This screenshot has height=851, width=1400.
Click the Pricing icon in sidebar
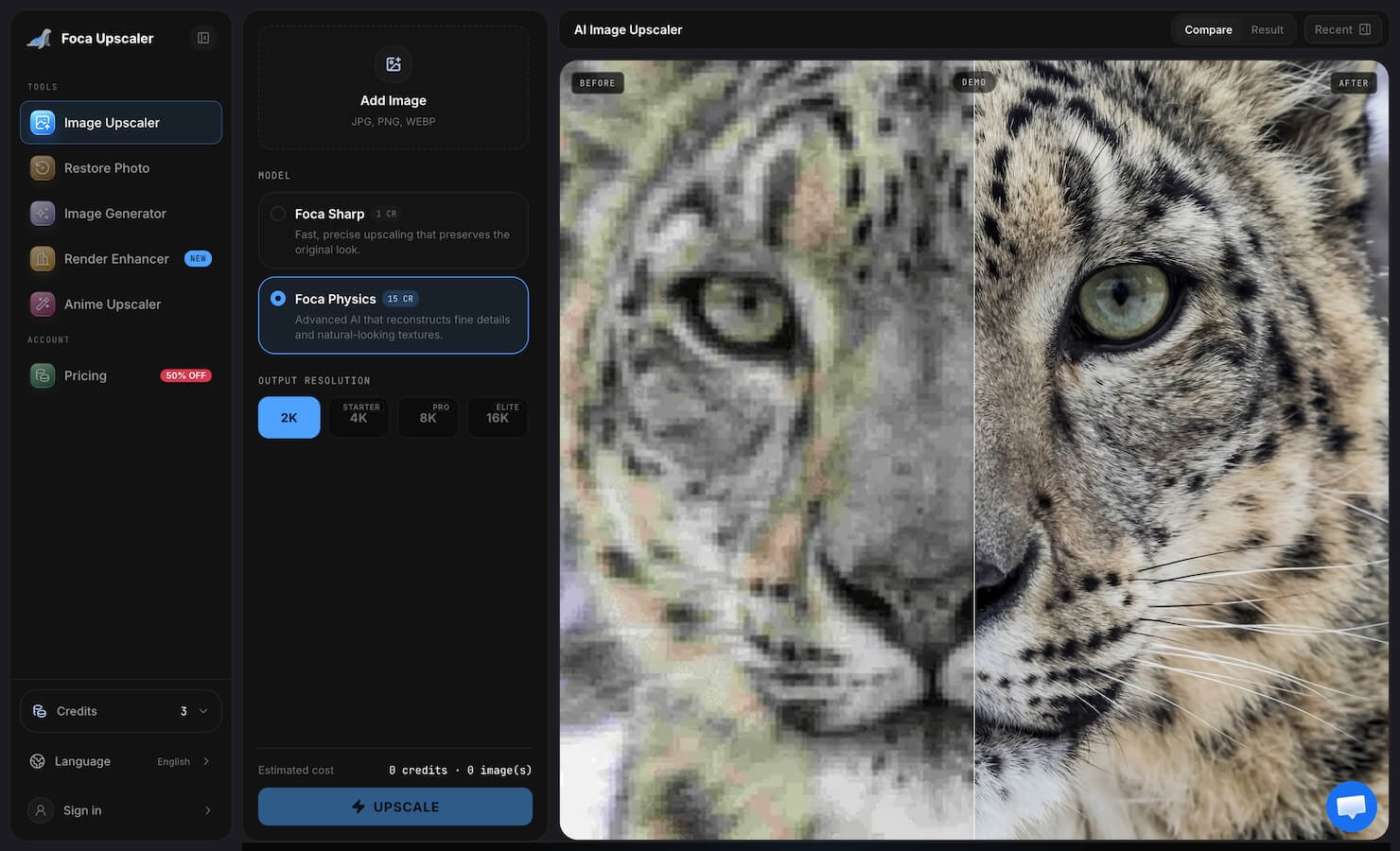(x=43, y=375)
